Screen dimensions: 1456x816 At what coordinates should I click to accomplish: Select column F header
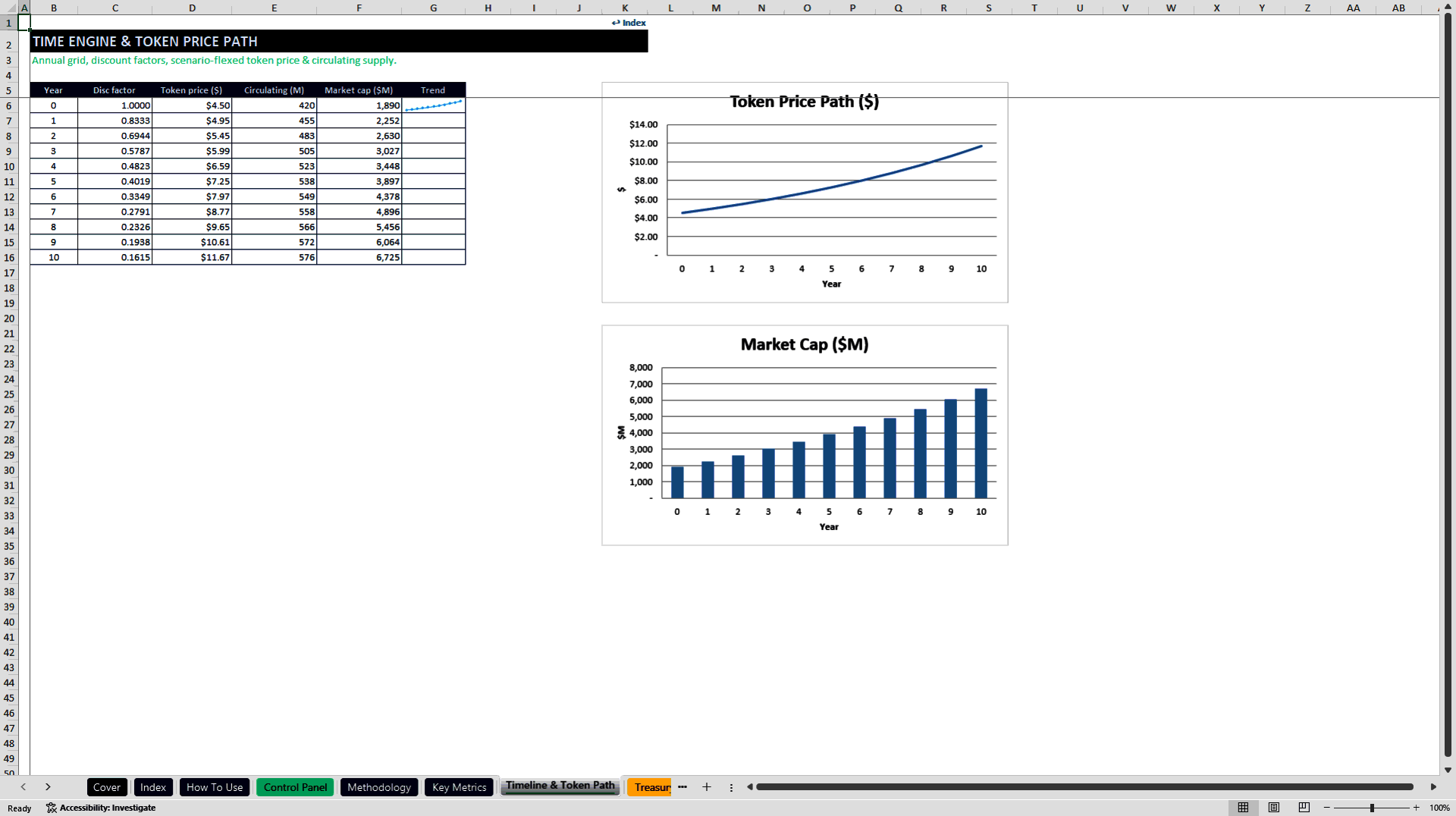[x=359, y=8]
